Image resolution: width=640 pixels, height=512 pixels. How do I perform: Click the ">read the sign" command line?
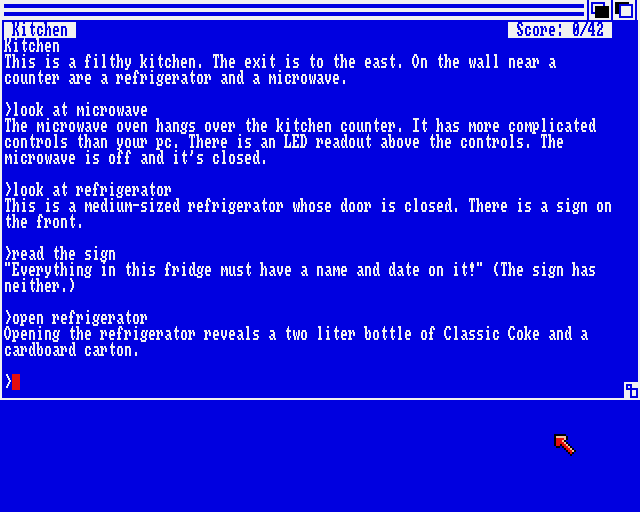tap(60, 254)
